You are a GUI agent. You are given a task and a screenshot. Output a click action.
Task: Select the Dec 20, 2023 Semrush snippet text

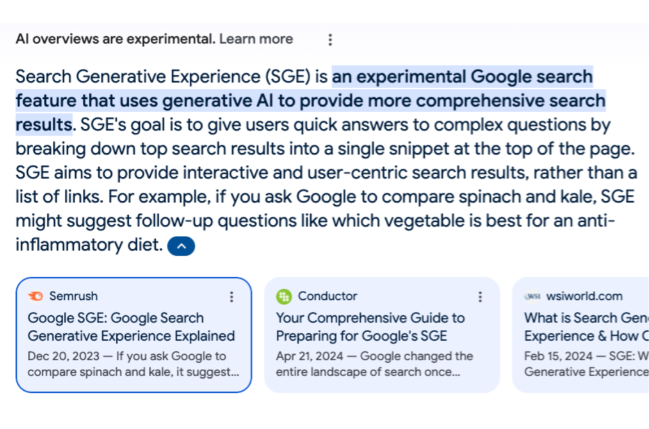(x=133, y=364)
